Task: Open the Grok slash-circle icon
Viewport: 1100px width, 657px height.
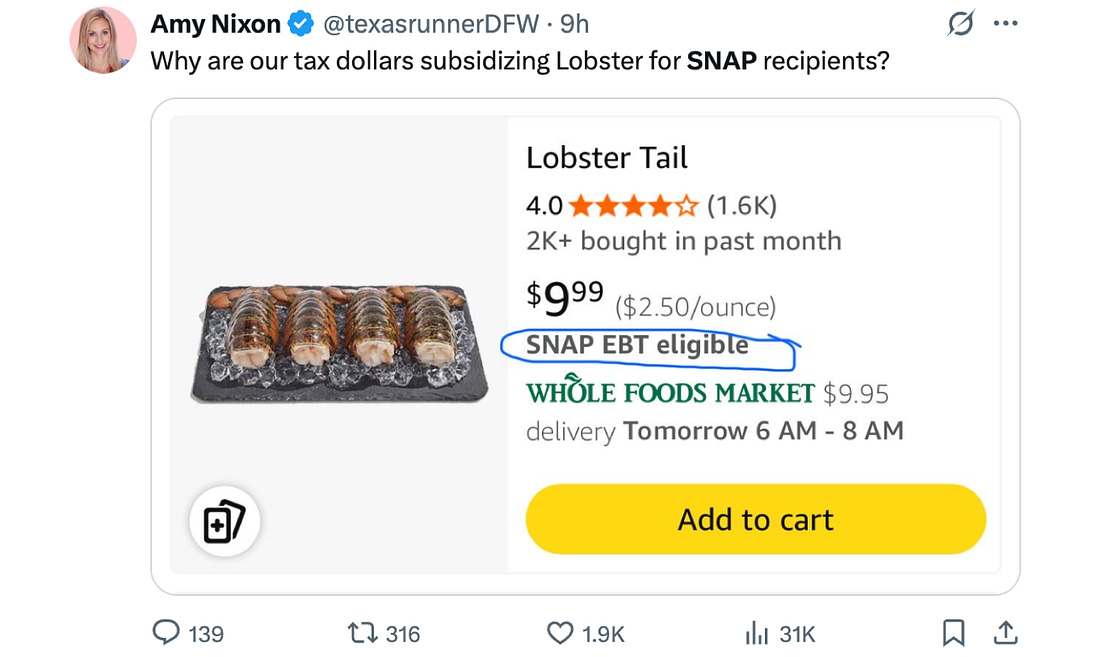Action: point(961,26)
